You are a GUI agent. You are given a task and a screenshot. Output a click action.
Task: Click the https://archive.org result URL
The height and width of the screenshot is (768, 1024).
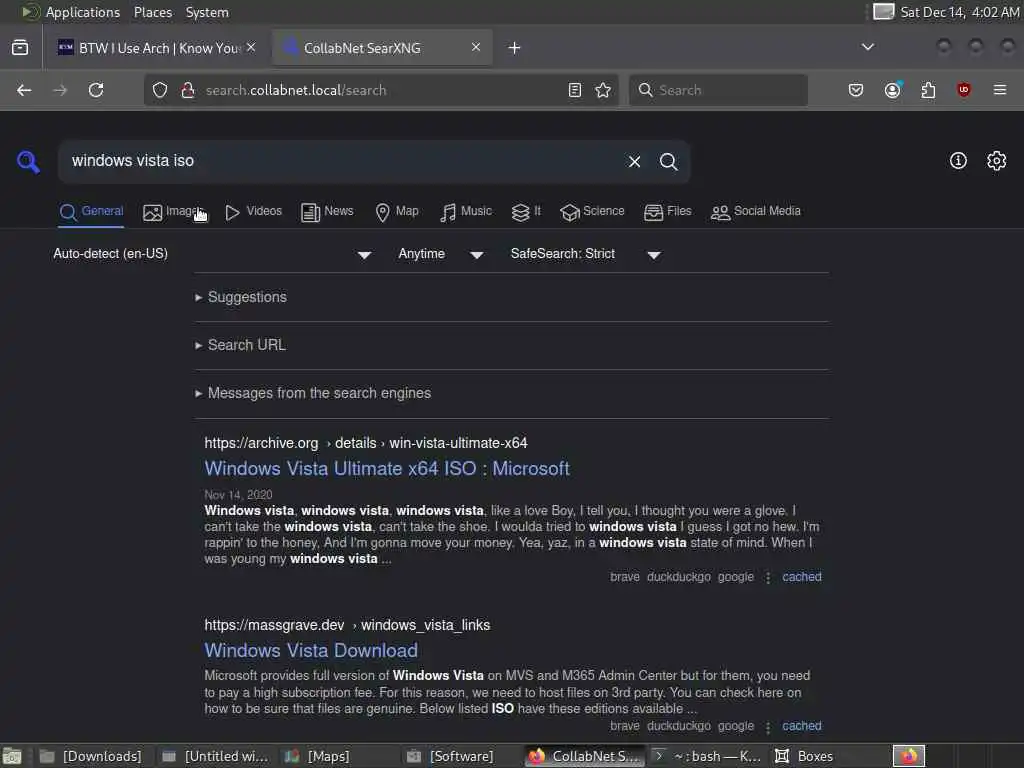tap(366, 443)
